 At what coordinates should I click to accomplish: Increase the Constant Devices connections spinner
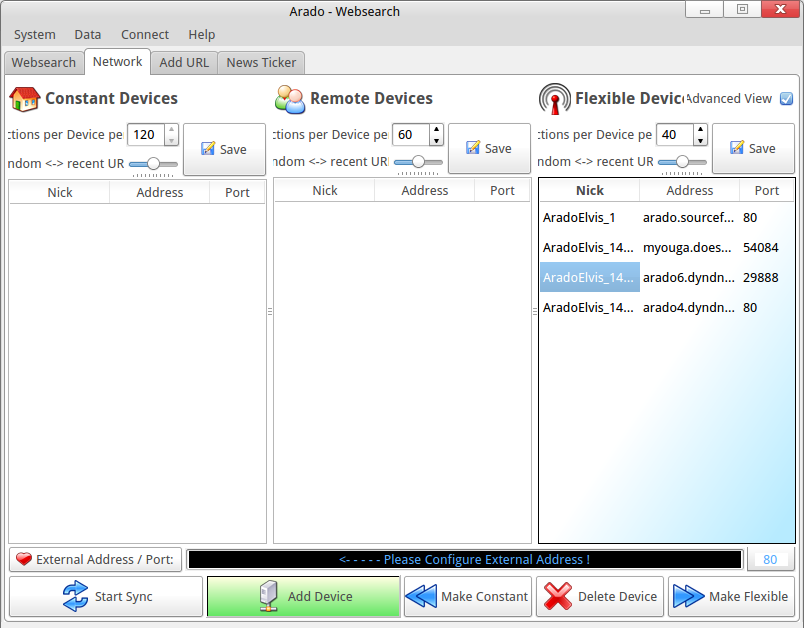click(172, 129)
